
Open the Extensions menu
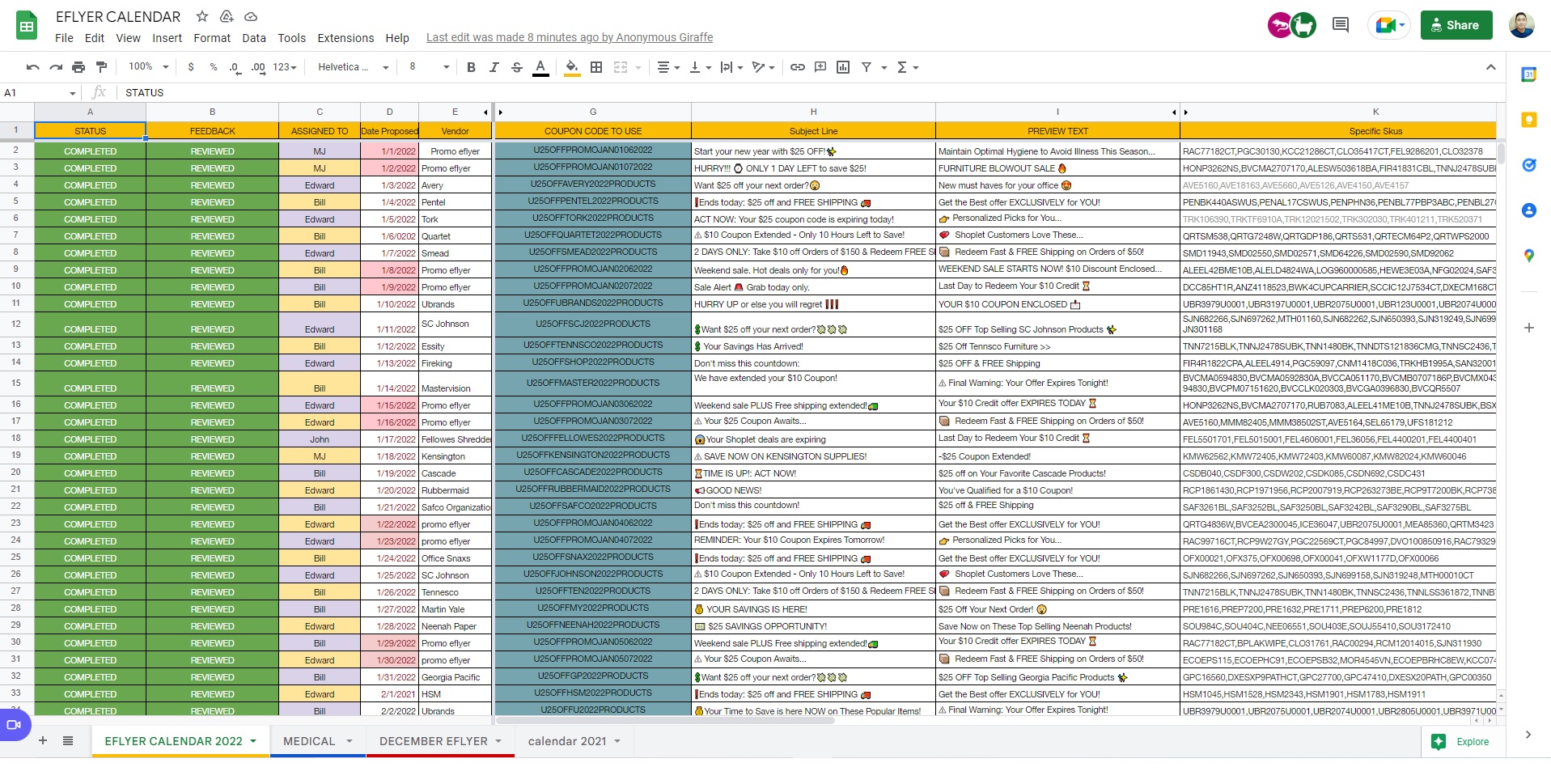click(345, 38)
